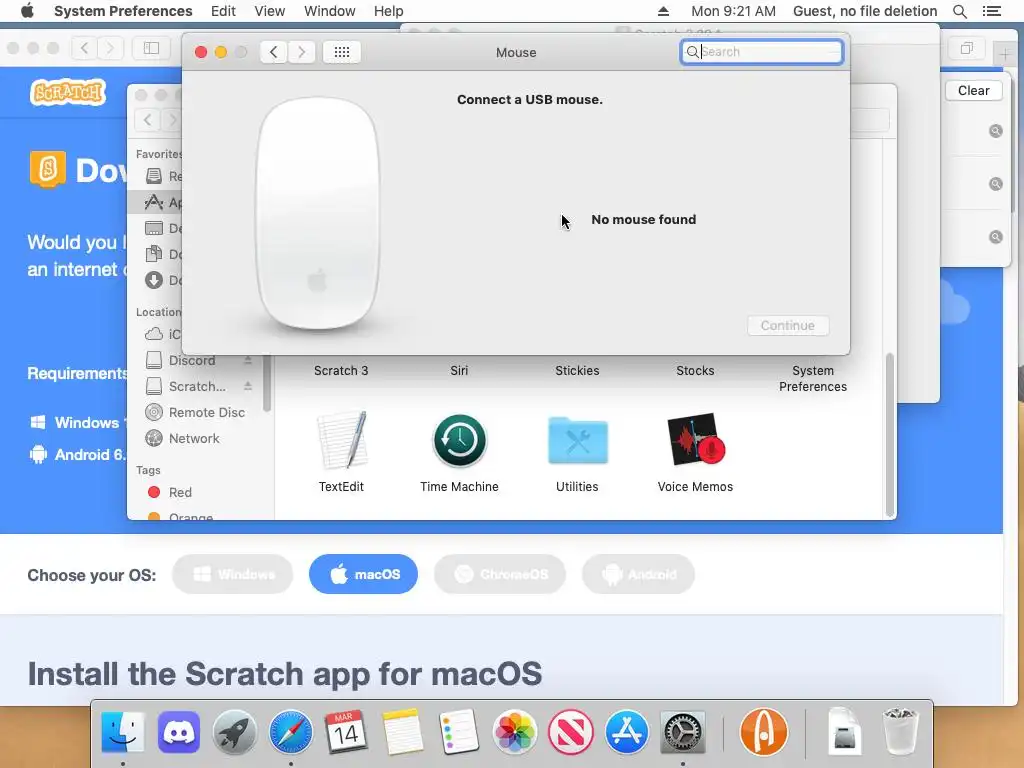Viewport: 1024px width, 768px height.
Task: Eject the Scratch volume in sidebar
Action: point(248,386)
